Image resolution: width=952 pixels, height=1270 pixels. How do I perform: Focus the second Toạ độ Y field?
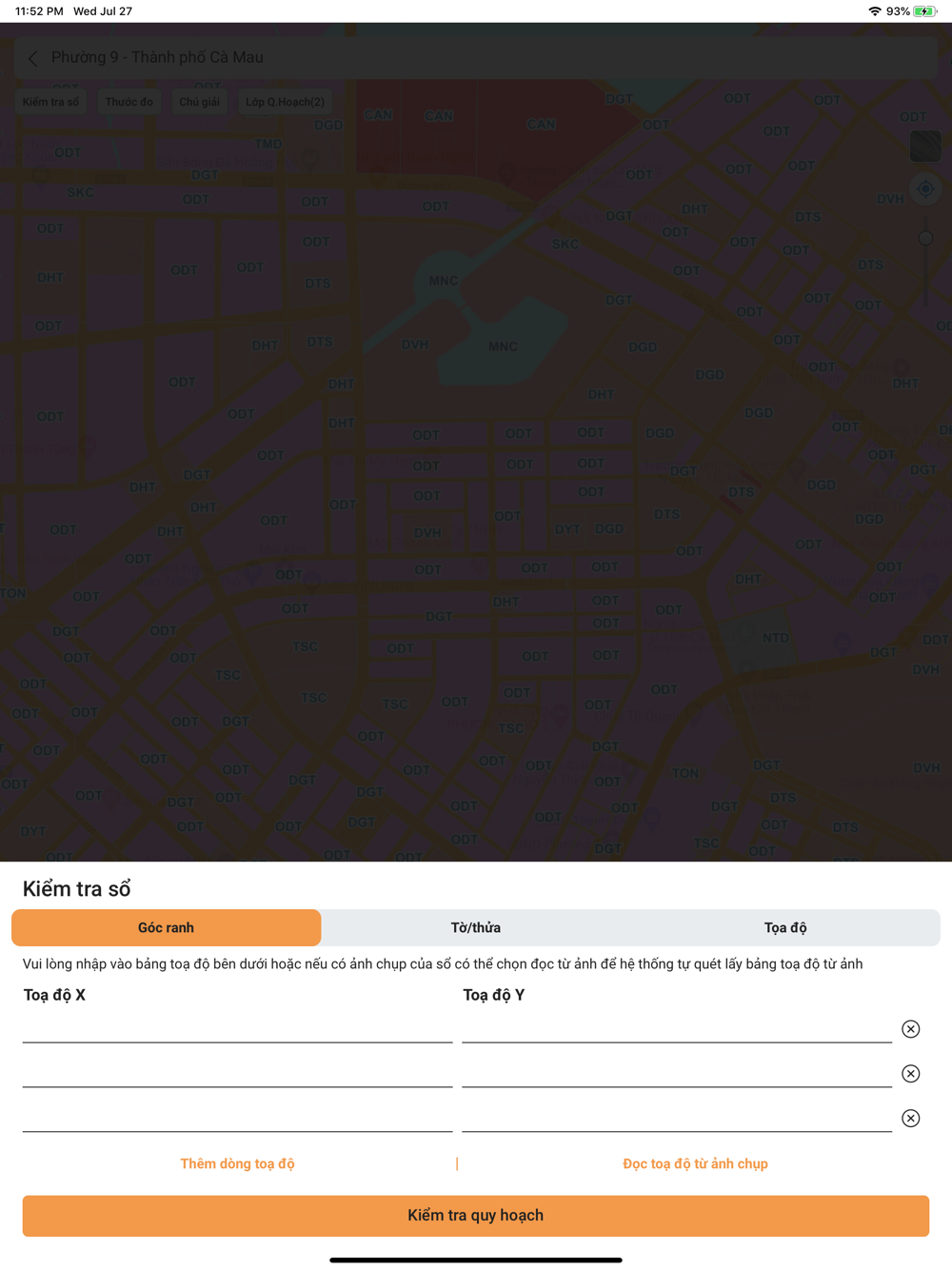pos(677,1073)
